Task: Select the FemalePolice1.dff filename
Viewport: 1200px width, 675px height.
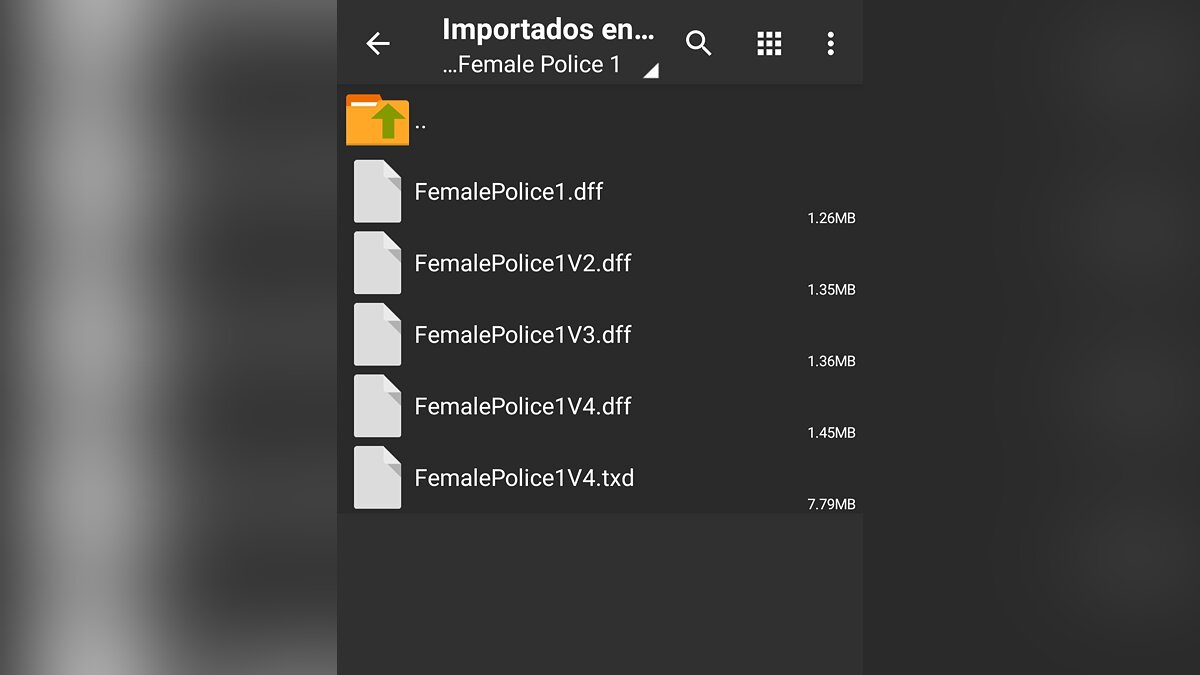Action: pyautogui.click(x=509, y=191)
